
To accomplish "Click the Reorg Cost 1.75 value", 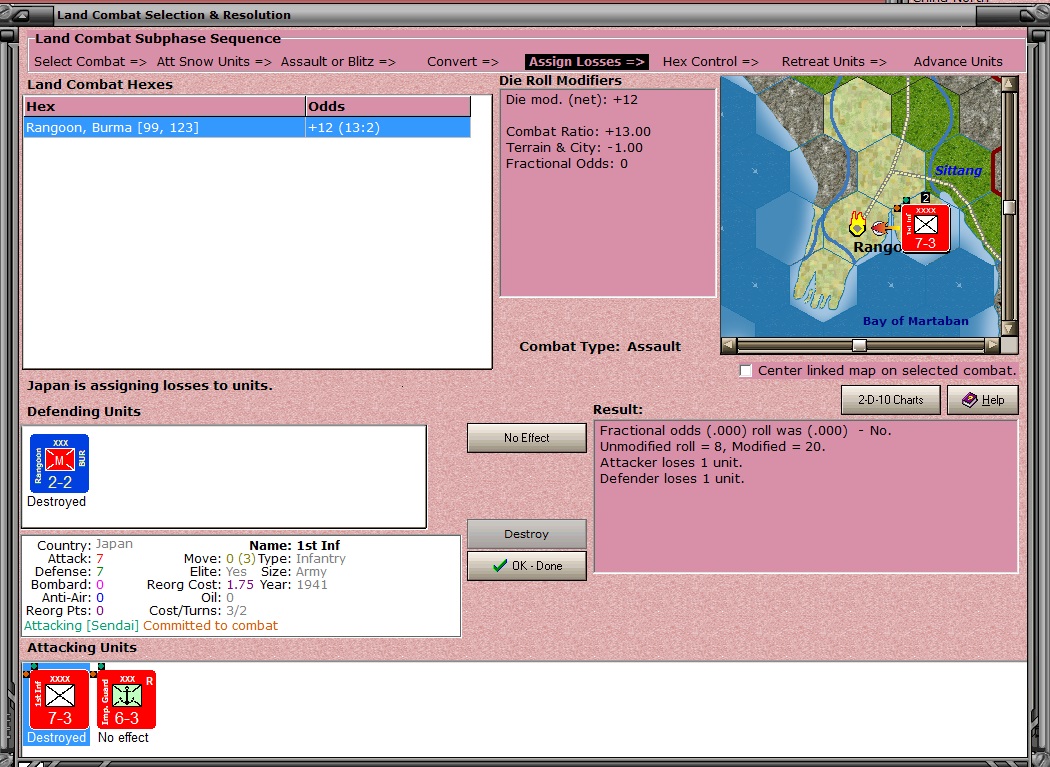I will pyautogui.click(x=240, y=585).
